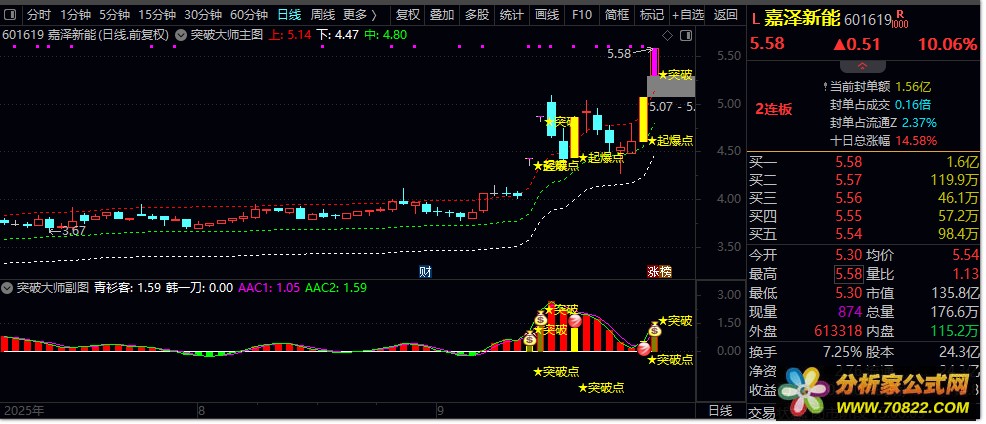The image size is (986, 424).
Task: Click the 买四 price 5.55
Action: 848,217
